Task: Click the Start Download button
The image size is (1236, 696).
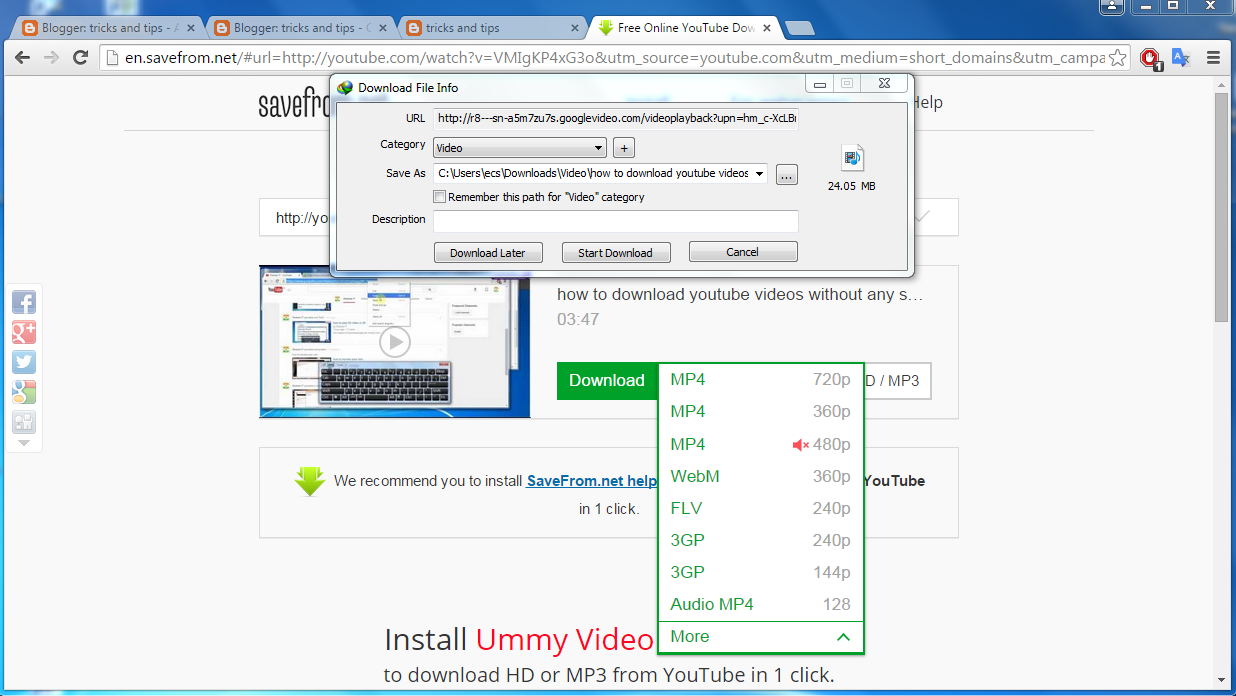Action: tap(615, 253)
